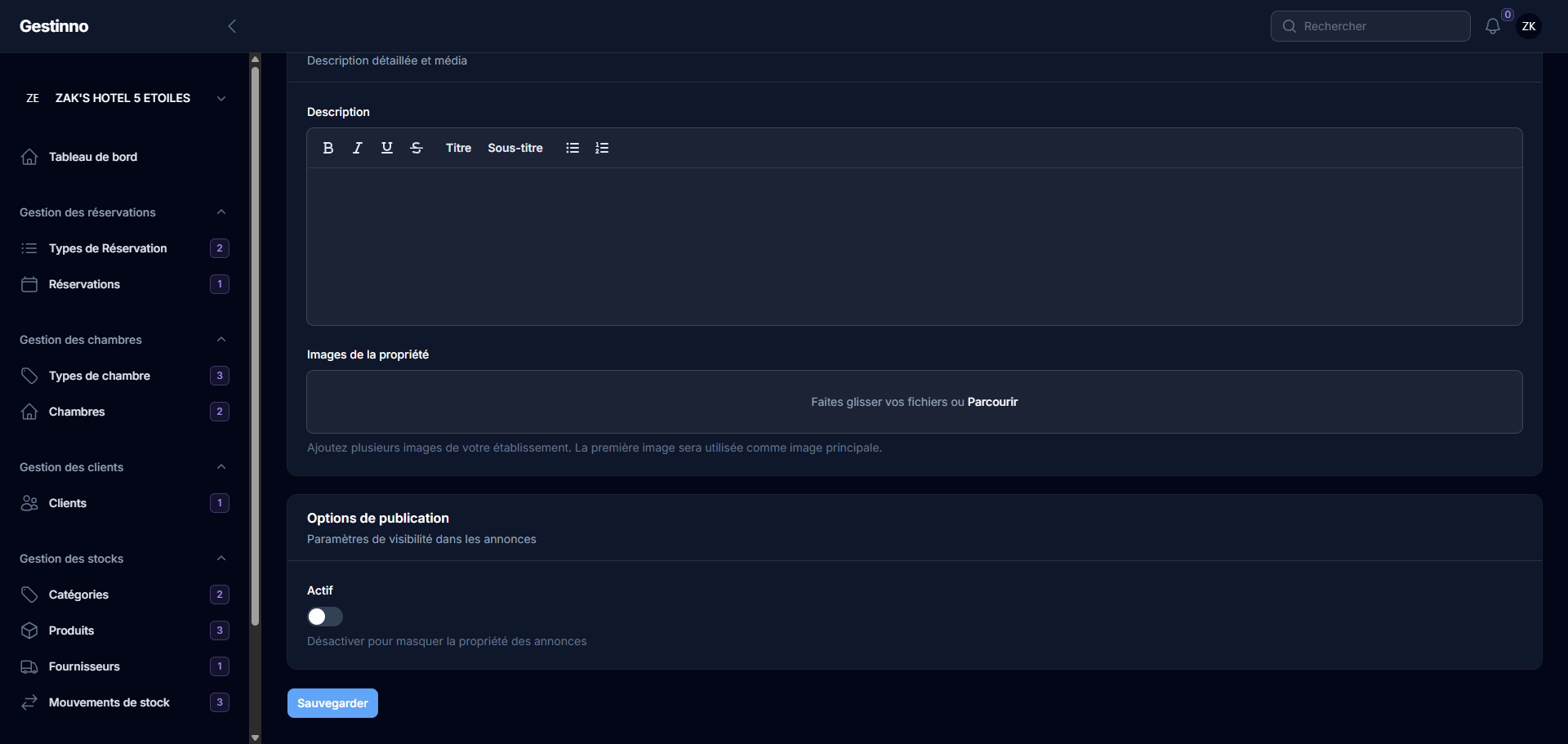Toggle underline formatting button
The height and width of the screenshot is (744, 1568).
[387, 148]
